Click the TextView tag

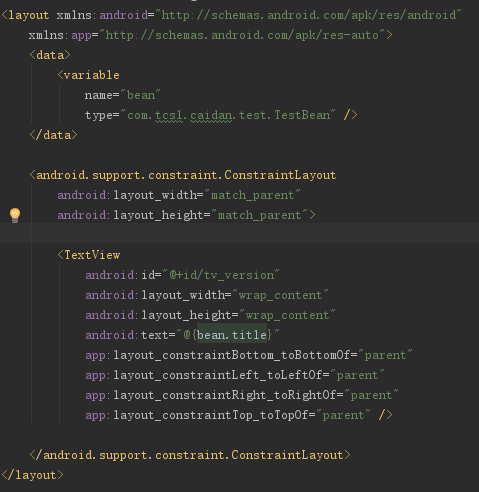(89, 255)
